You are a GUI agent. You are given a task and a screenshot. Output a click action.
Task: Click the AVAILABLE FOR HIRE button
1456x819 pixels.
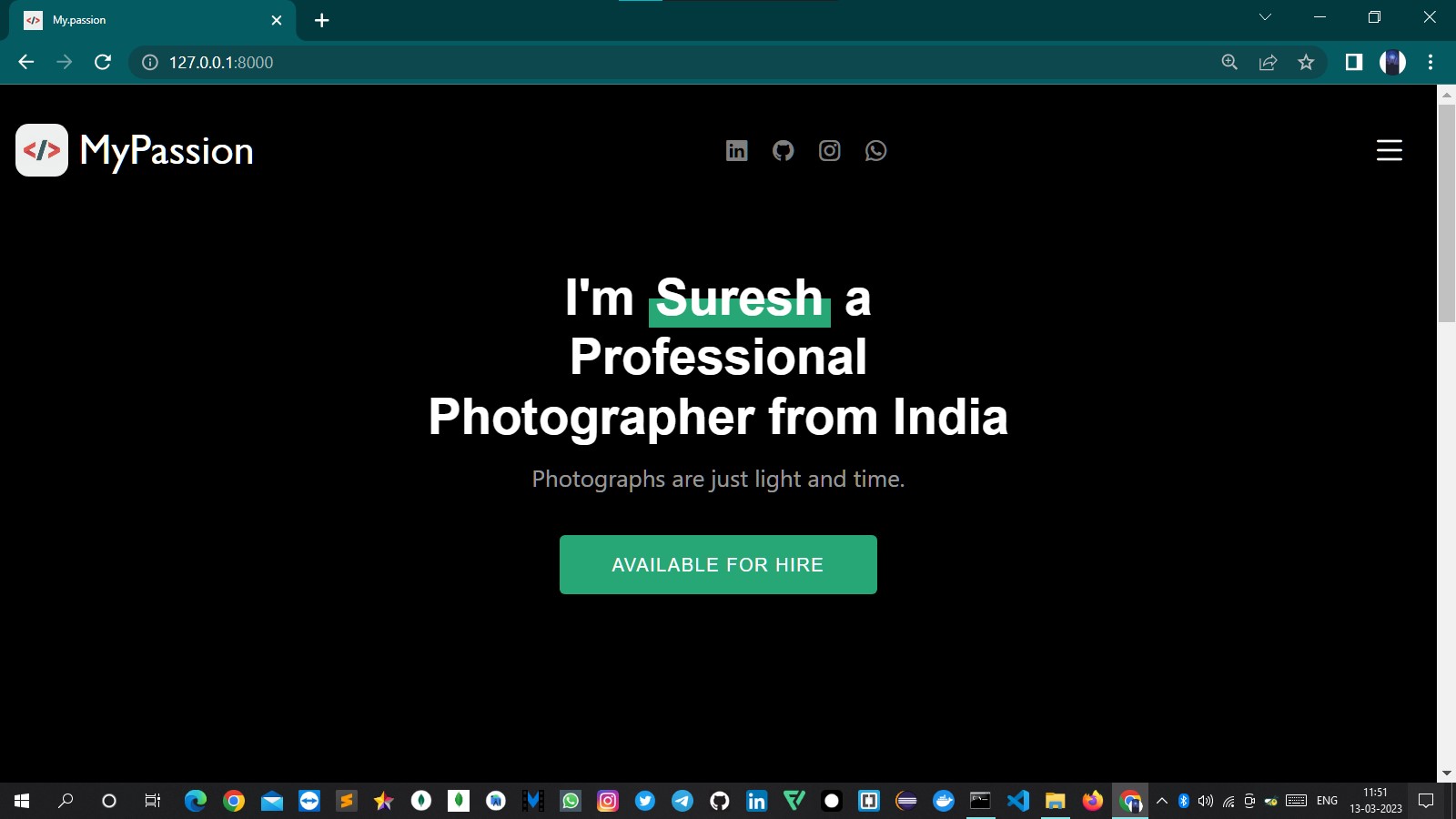718,564
